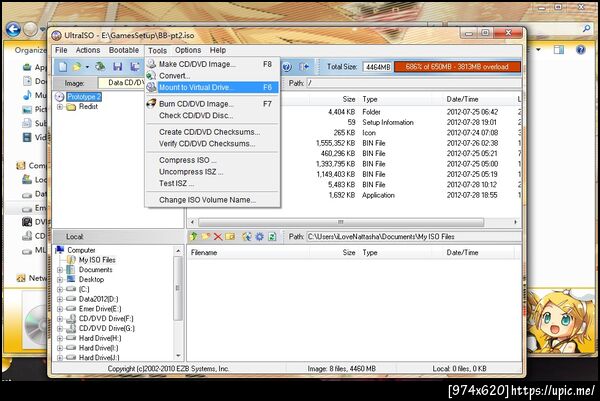600x401 pixels.
Task: Select Create CD/DVD Checksums menu entry
Action: [x=213, y=132]
